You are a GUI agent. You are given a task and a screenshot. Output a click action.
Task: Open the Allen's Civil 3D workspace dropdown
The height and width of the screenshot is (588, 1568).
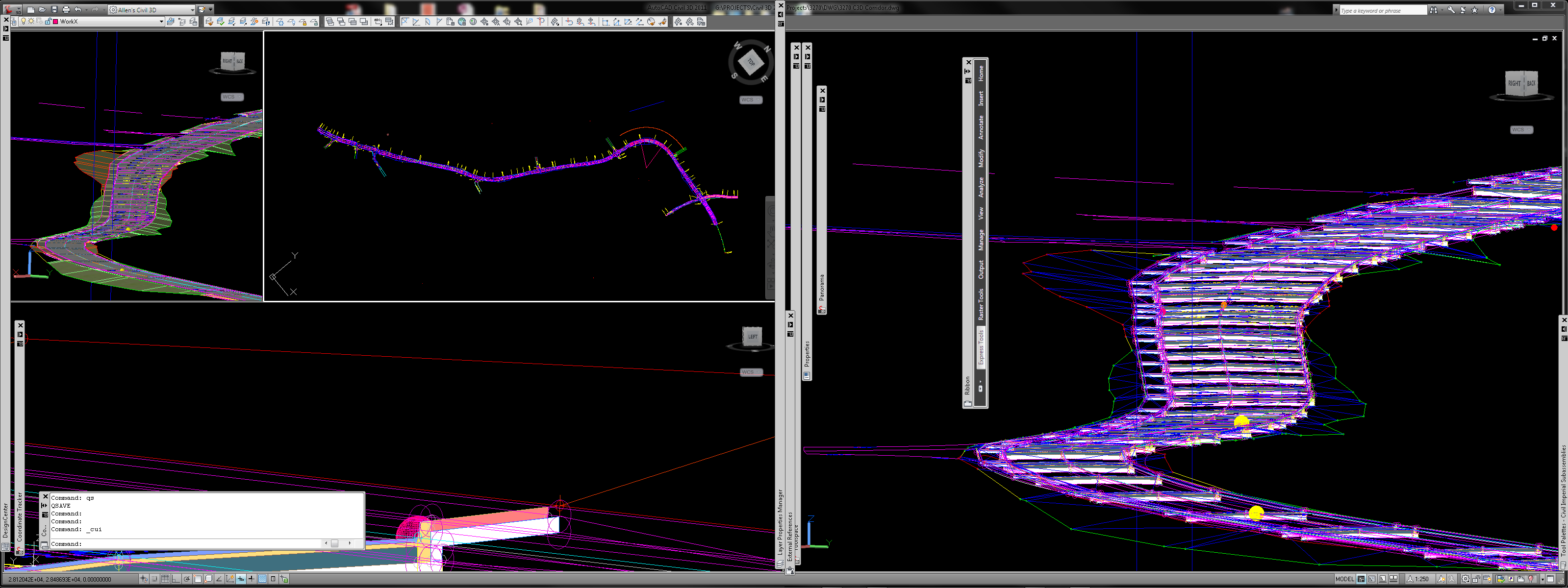pos(152,10)
